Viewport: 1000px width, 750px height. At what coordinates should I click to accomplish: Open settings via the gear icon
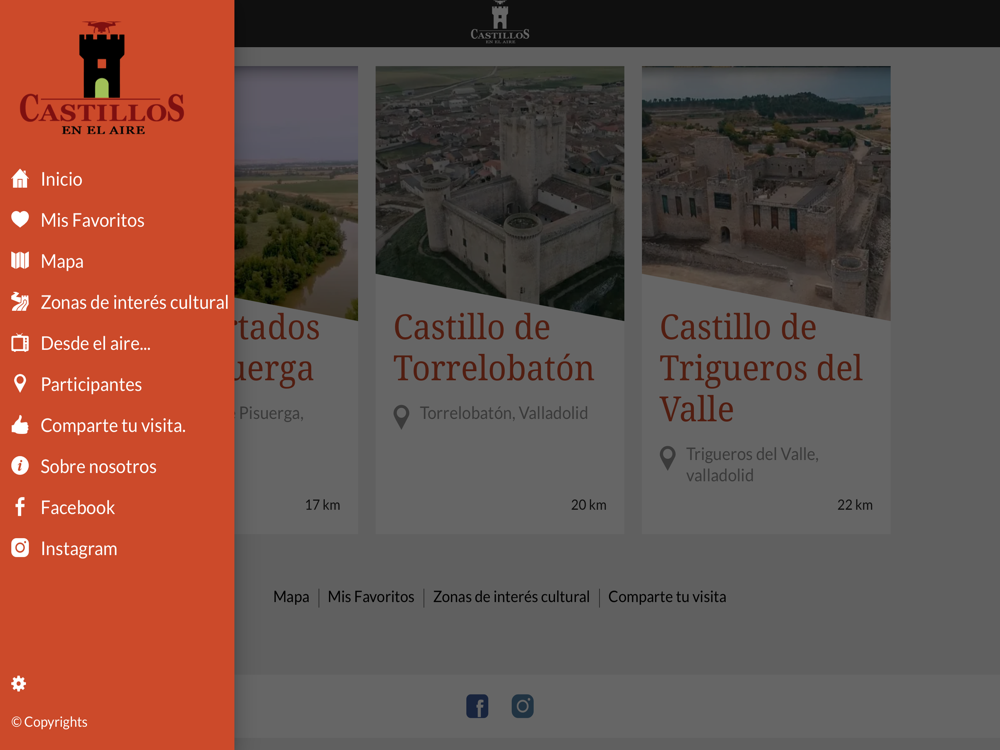coord(18,684)
